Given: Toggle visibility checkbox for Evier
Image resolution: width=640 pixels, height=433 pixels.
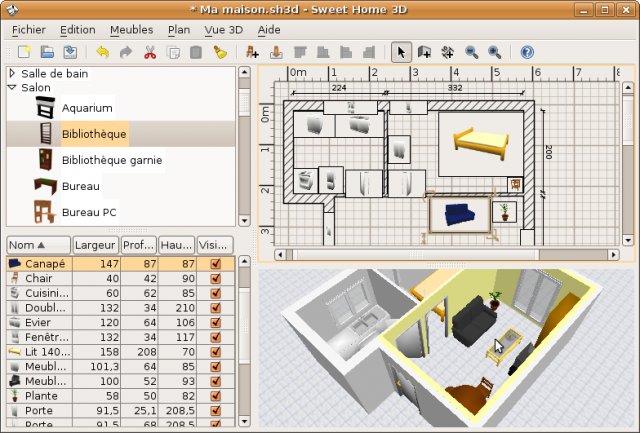Looking at the screenshot, I should coord(216,322).
